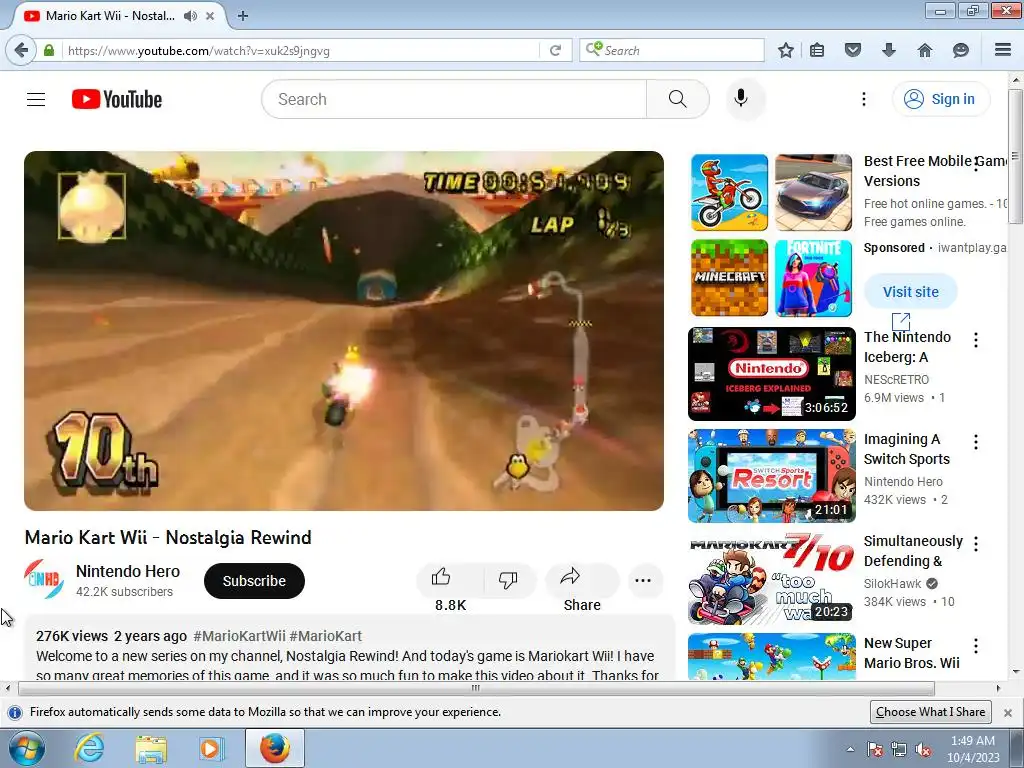Reload the page with the refresh icon
Viewport: 1024px width, 768px height.
[x=555, y=50]
